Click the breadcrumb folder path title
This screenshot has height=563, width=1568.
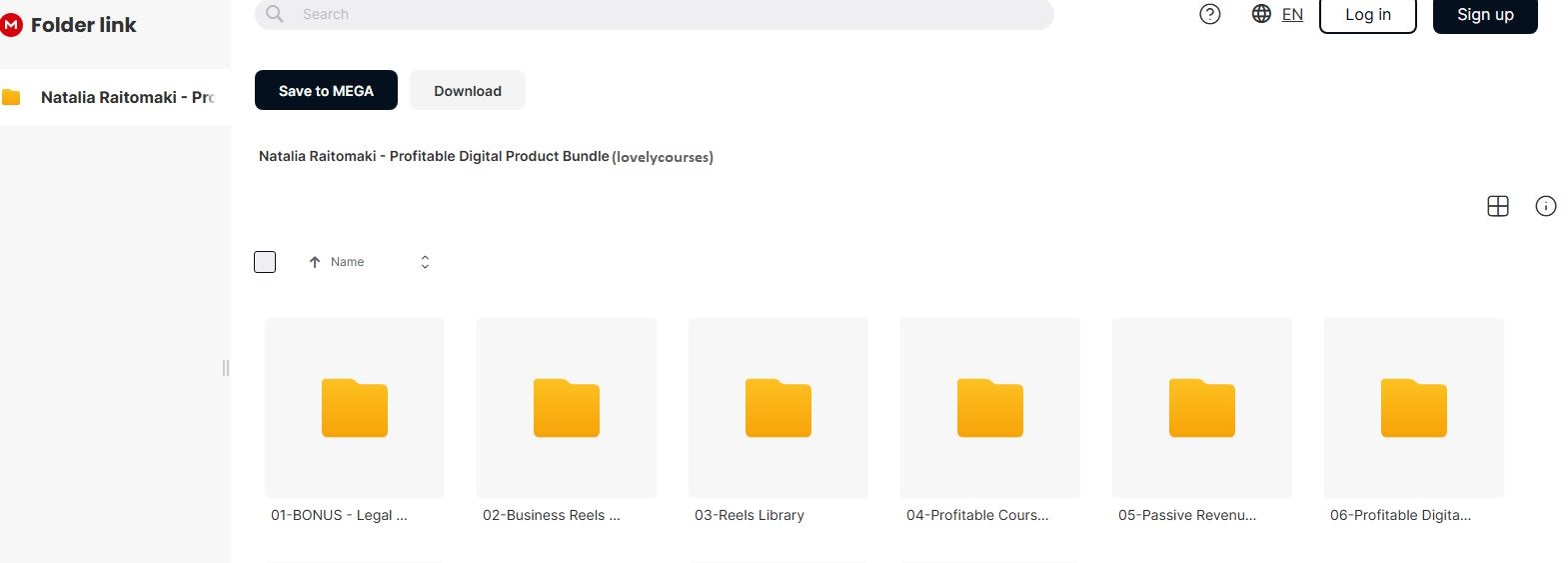[434, 156]
